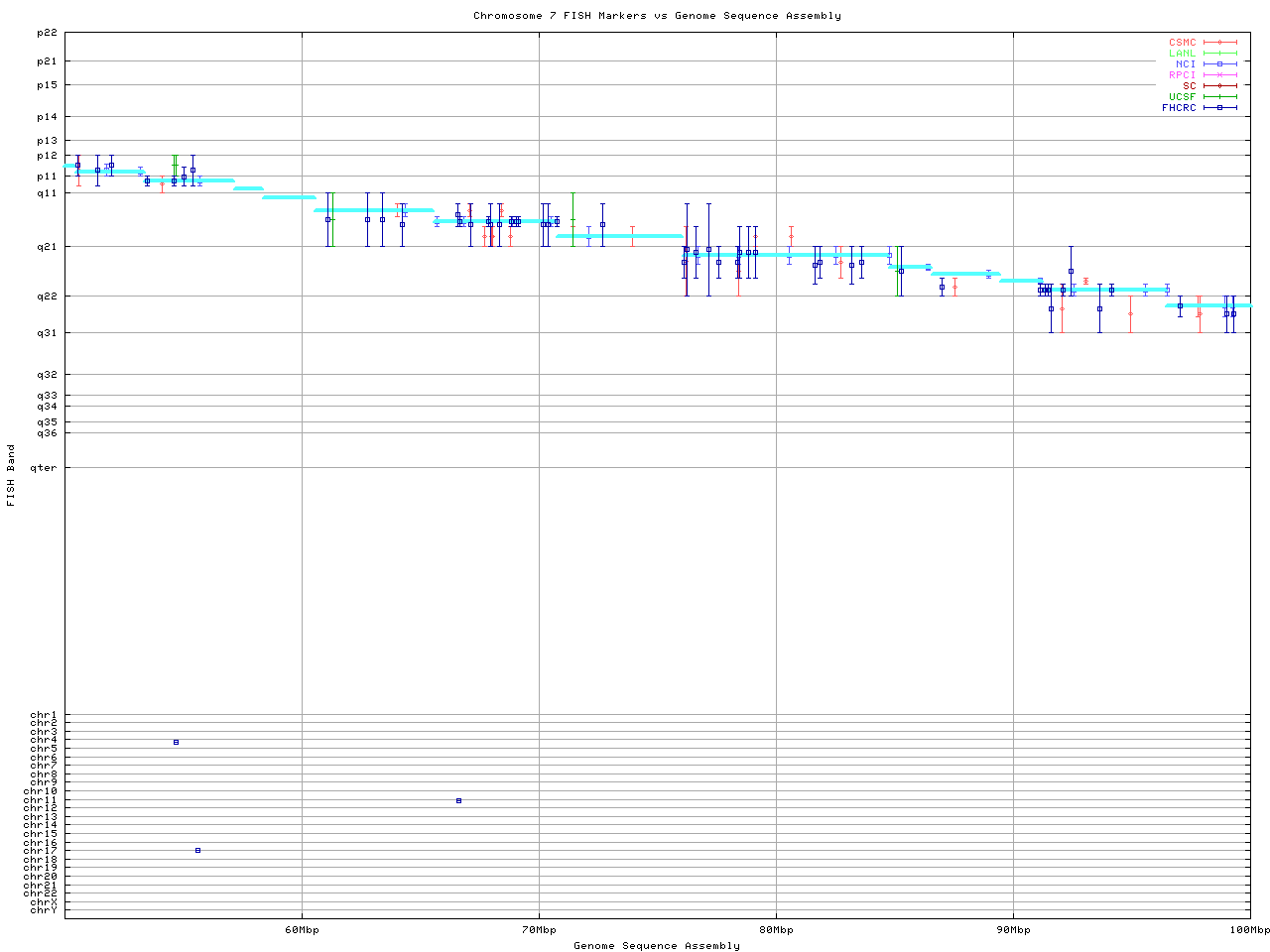Click the FISH Band vertical axis title

12,475
